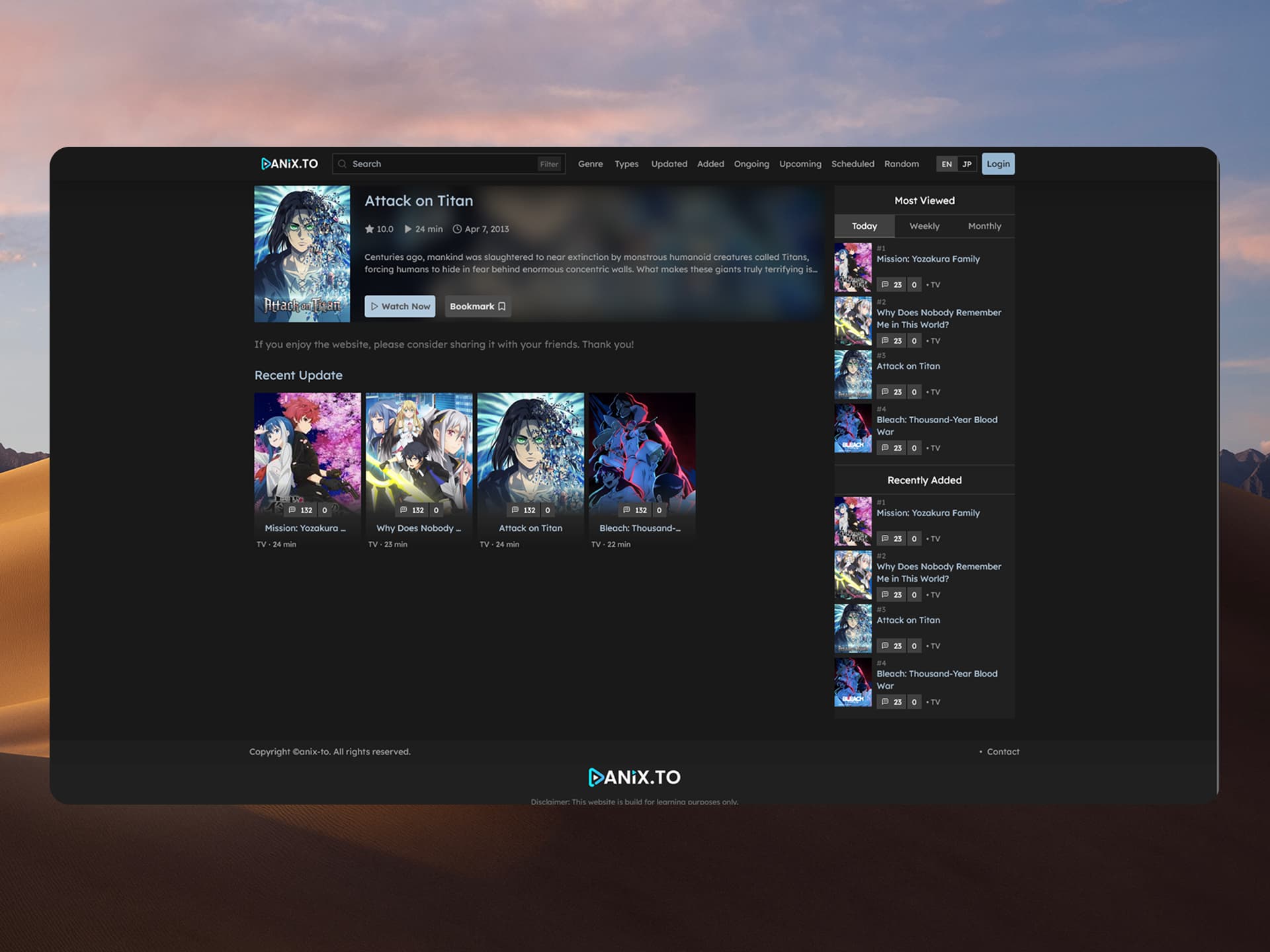Open the Upcoming list
This screenshot has height=952, width=1270.
click(x=800, y=164)
